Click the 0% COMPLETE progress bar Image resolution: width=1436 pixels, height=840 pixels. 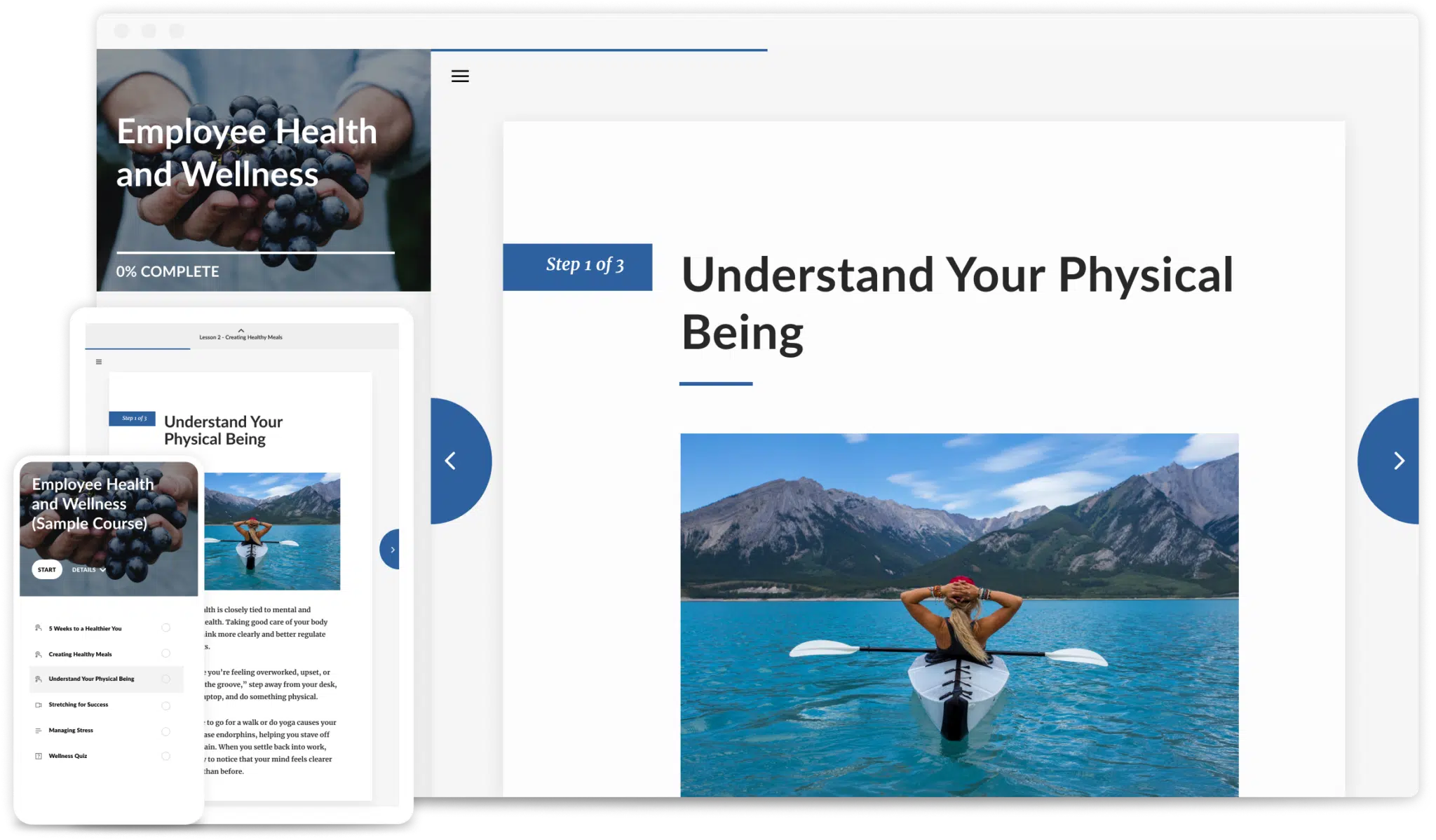(x=255, y=252)
